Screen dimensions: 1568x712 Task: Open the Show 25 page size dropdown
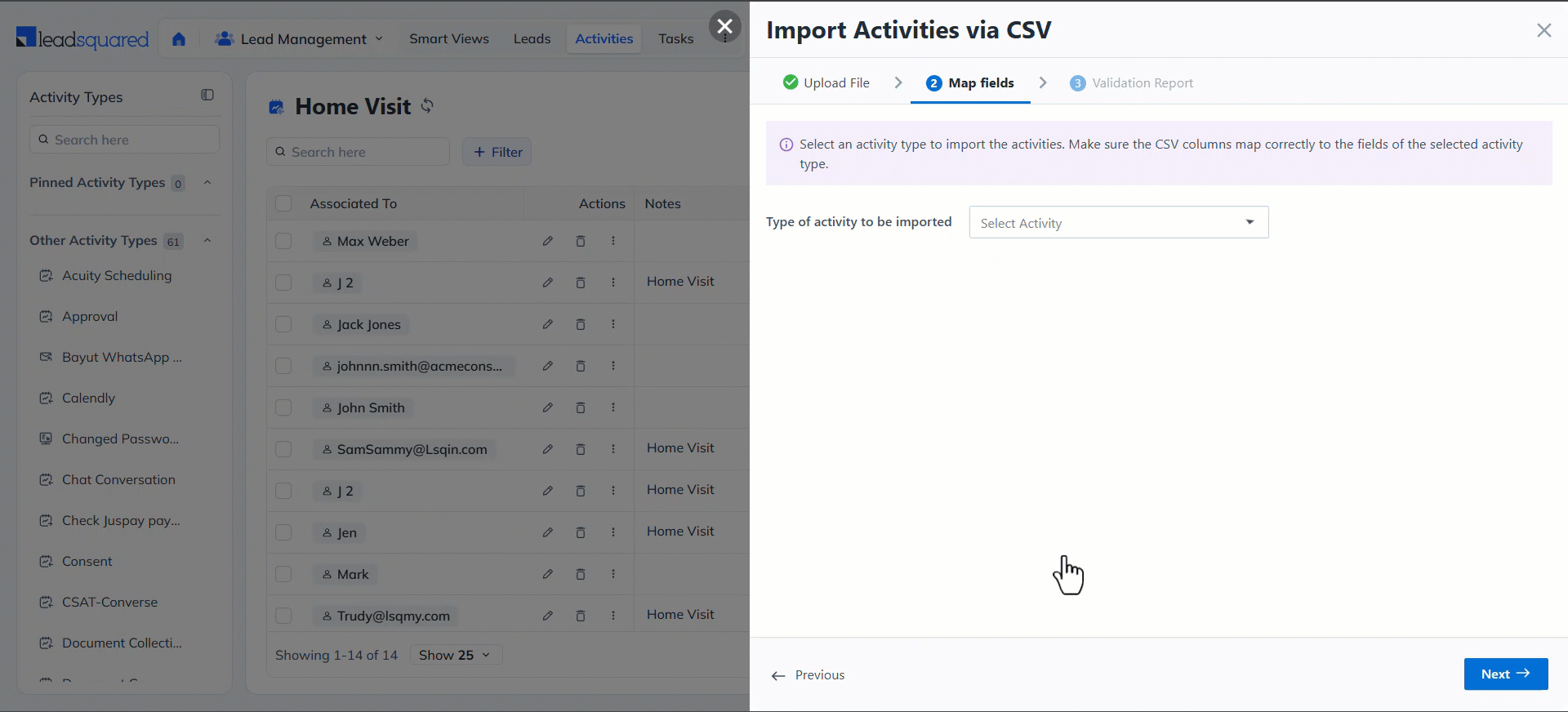click(x=455, y=655)
